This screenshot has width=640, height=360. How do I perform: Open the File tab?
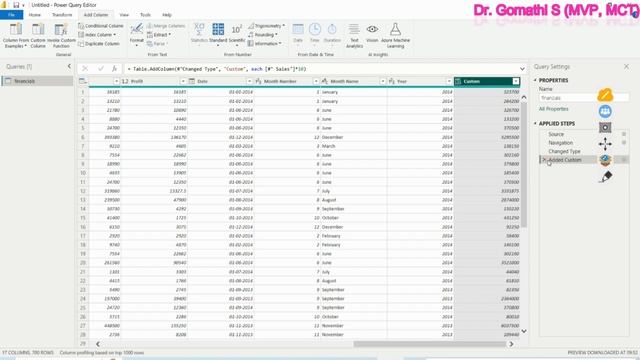(x=11, y=15)
